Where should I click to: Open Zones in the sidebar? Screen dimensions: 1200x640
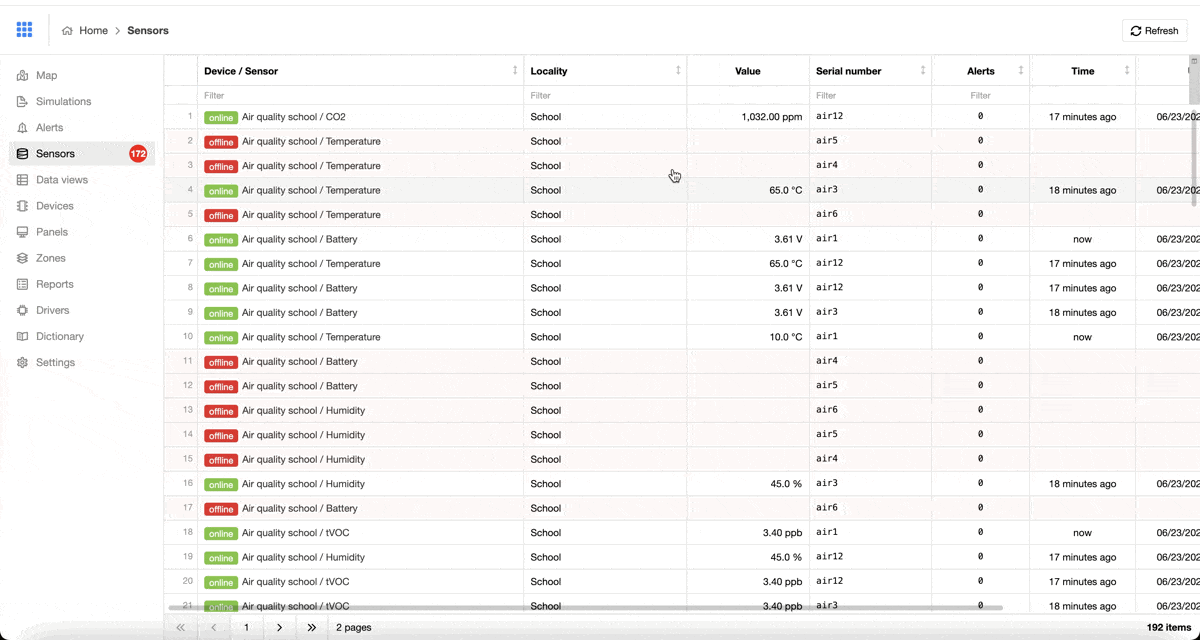click(x=82, y=258)
